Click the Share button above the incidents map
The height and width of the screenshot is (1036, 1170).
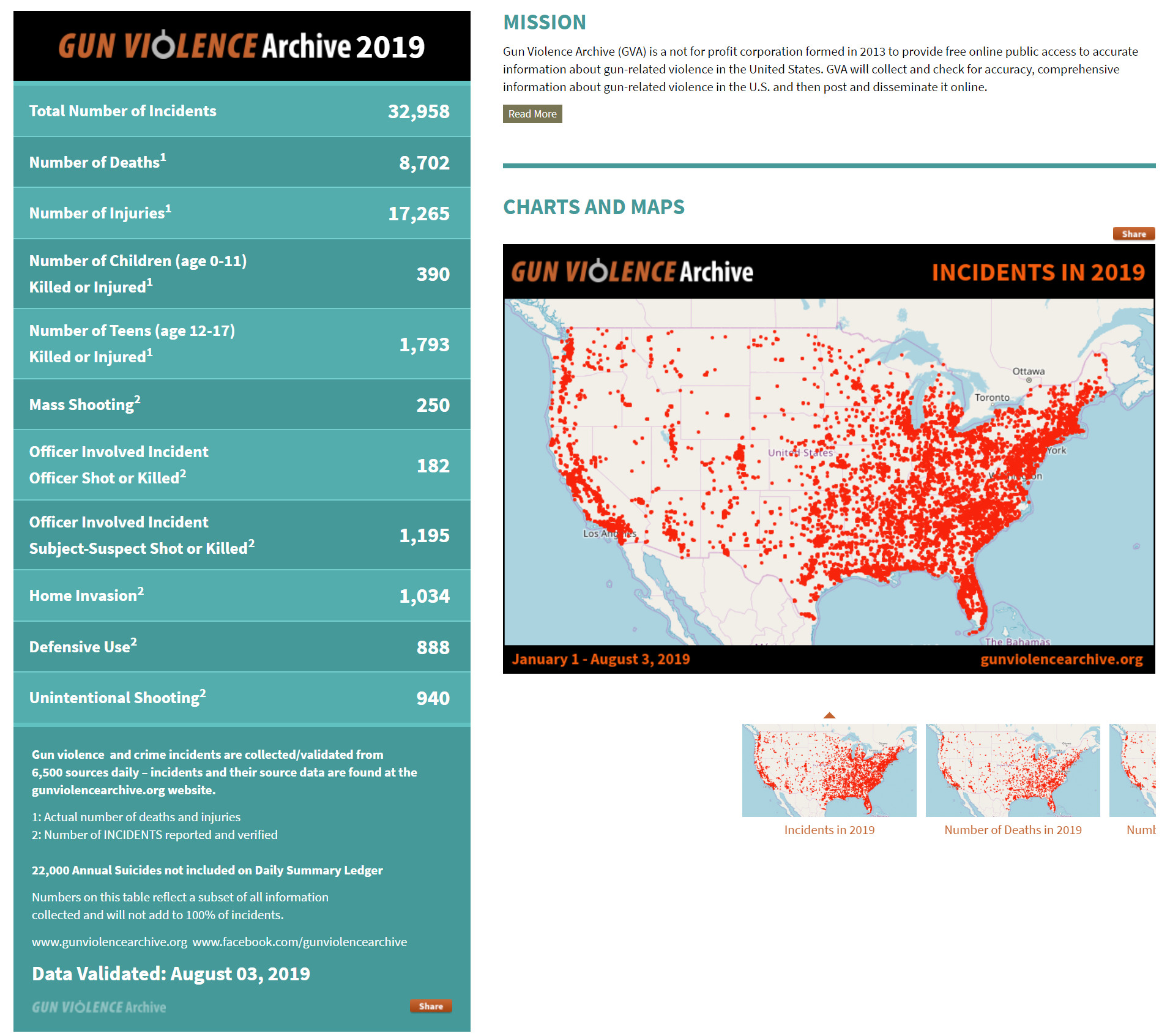[1133, 234]
